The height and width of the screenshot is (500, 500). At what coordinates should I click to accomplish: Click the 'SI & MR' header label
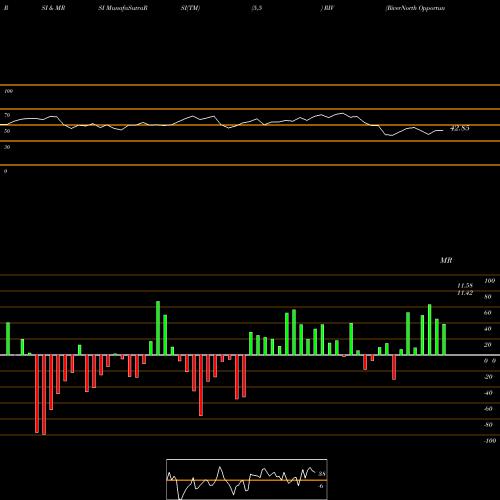tap(53, 8)
